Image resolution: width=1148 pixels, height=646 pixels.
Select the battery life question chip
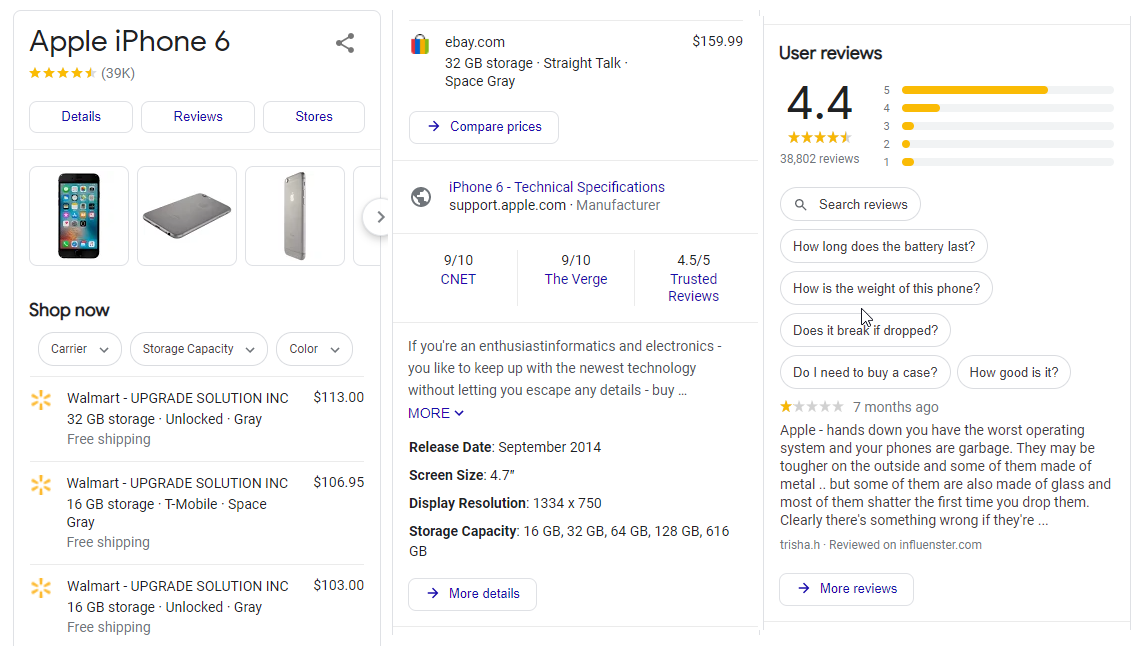click(x=883, y=246)
